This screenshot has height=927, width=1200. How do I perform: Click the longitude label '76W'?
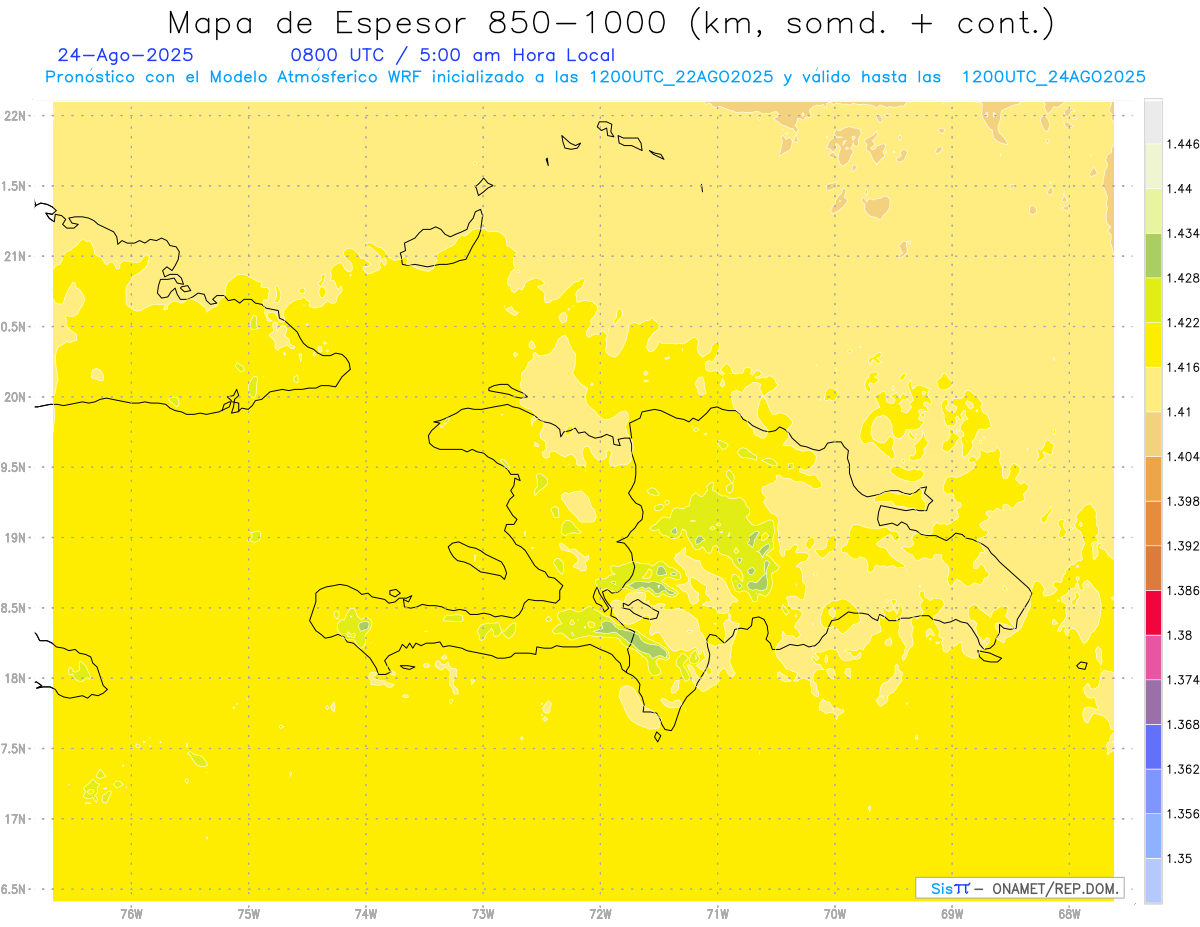coord(131,914)
